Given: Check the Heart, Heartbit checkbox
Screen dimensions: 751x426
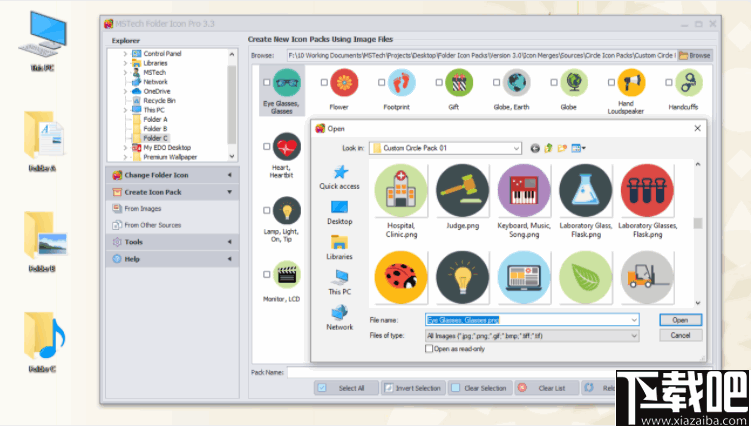Looking at the screenshot, I should 267,147.
